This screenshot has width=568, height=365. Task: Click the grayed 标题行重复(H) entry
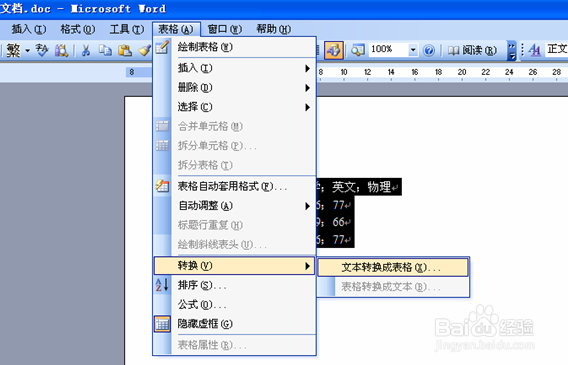[234, 225]
